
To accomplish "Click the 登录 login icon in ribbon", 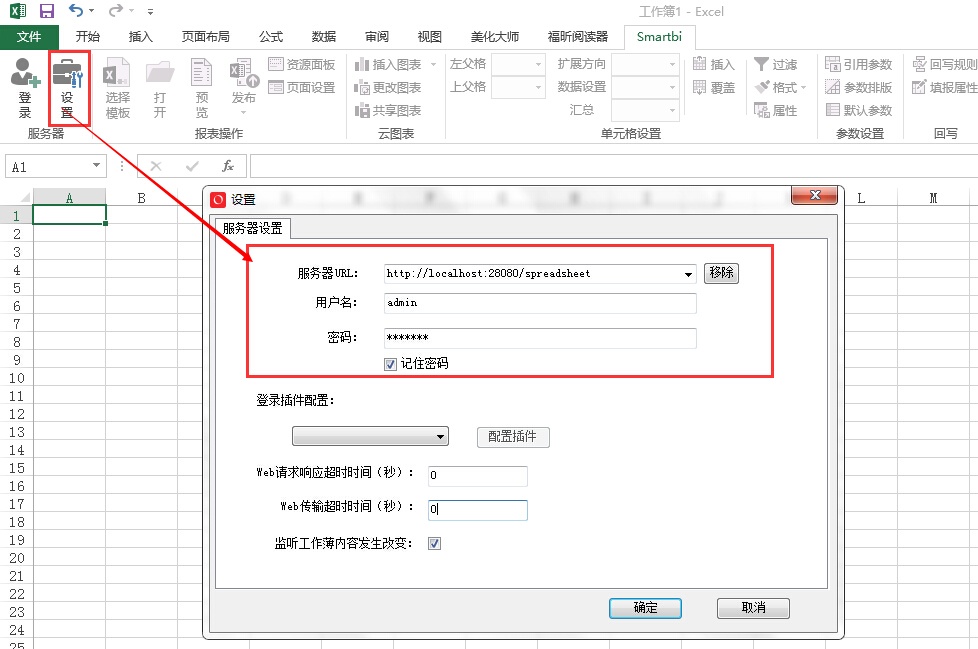I will [25, 87].
